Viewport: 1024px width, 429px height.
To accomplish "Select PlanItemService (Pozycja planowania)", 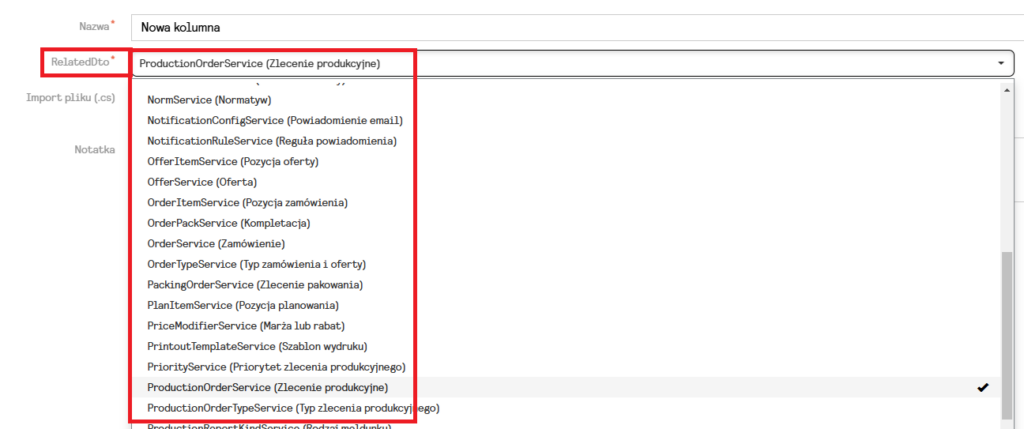I will 242,305.
